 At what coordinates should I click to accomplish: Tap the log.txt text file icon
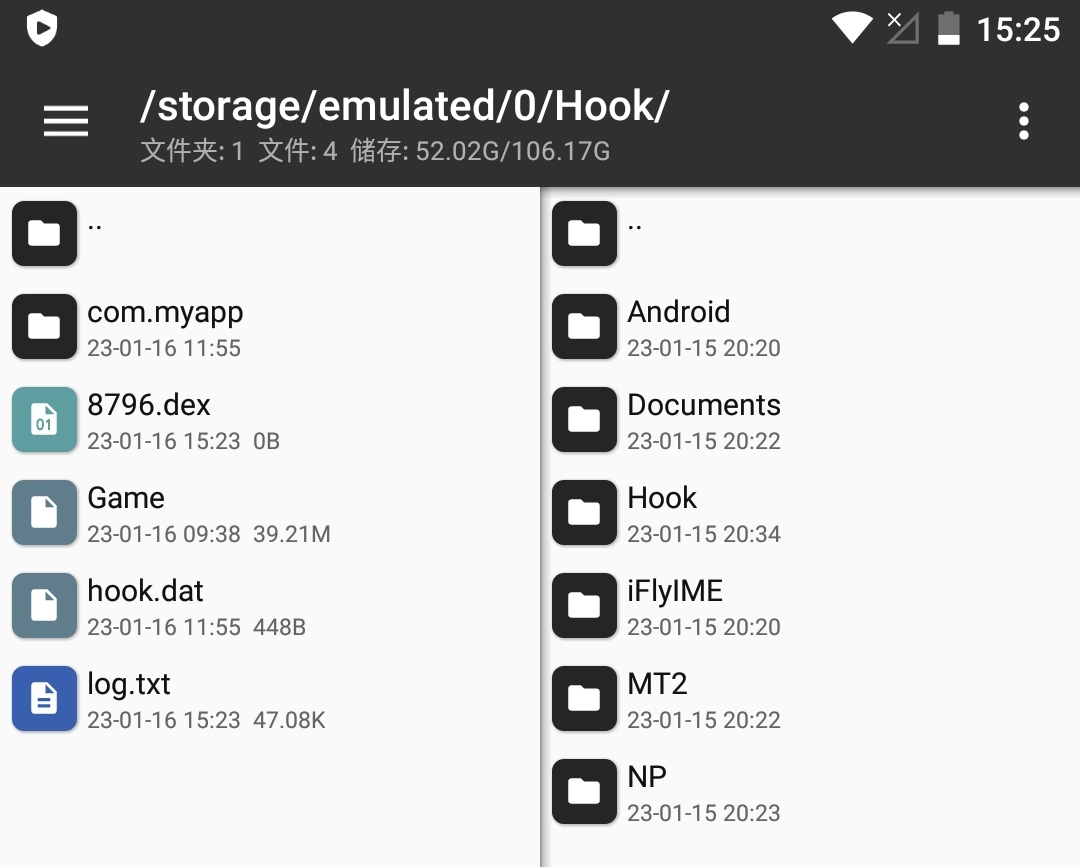tap(44, 699)
